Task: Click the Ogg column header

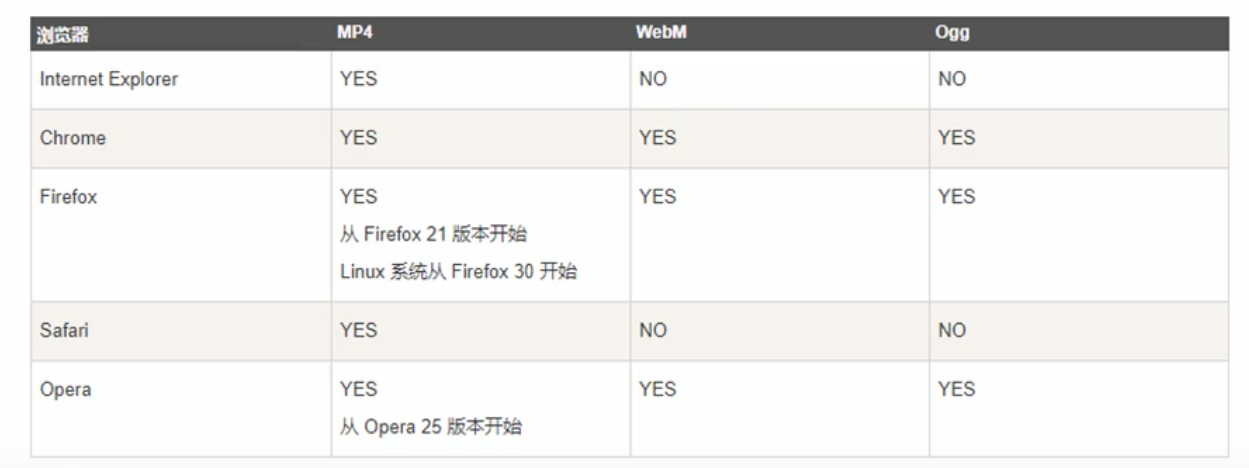Action: [x=952, y=33]
